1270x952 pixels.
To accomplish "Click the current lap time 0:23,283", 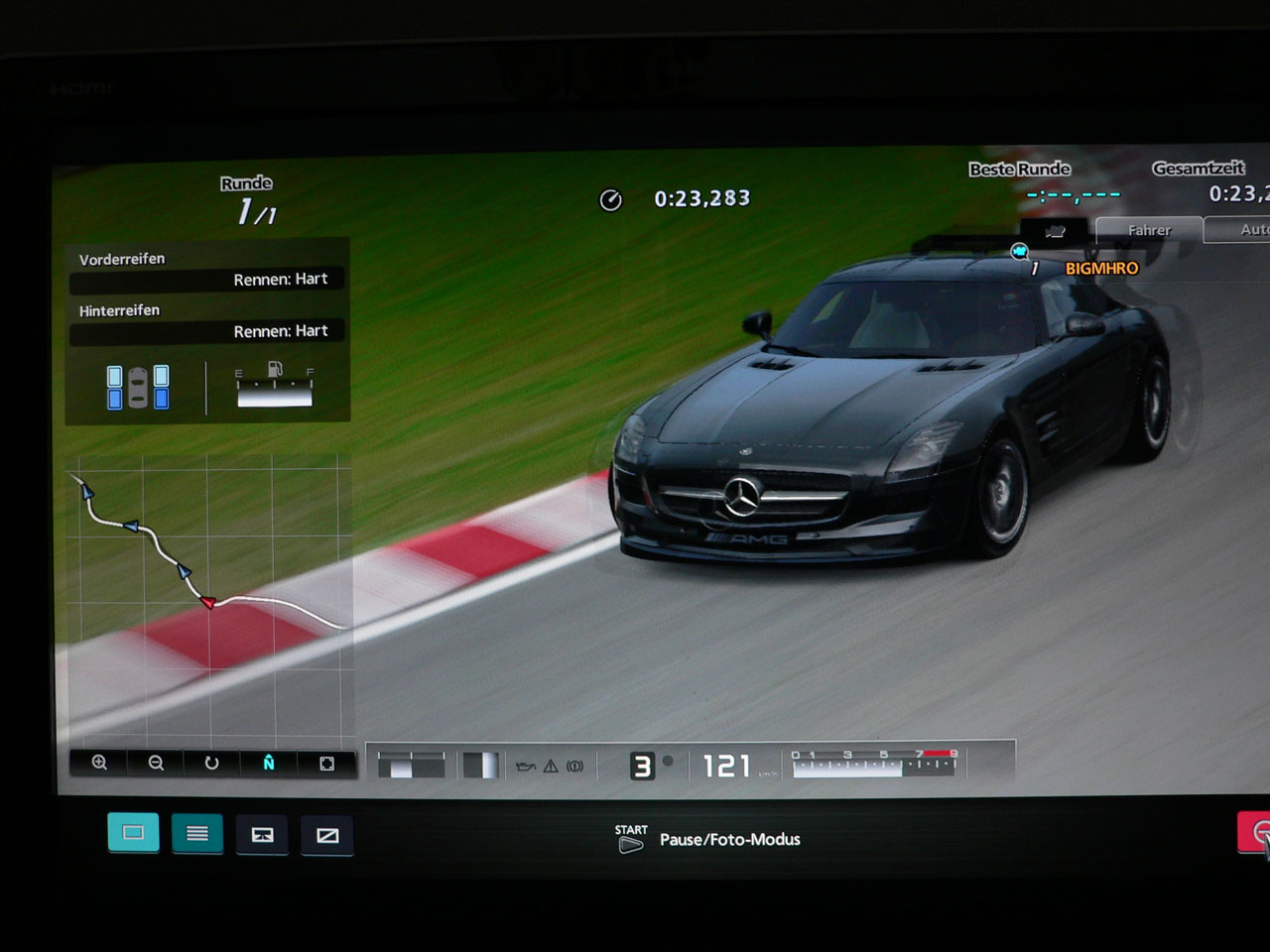I will click(x=702, y=198).
